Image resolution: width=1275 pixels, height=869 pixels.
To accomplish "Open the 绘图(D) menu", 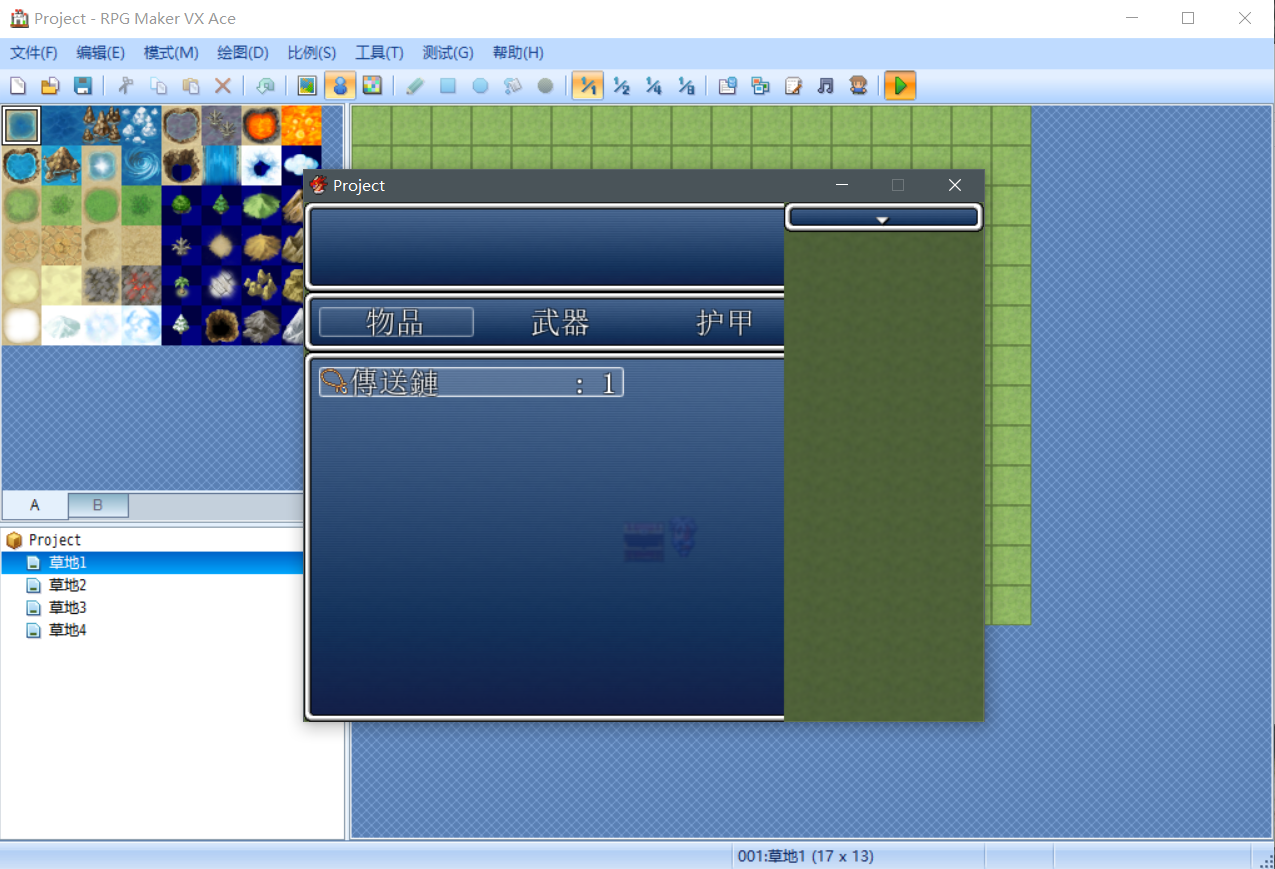I will (243, 53).
